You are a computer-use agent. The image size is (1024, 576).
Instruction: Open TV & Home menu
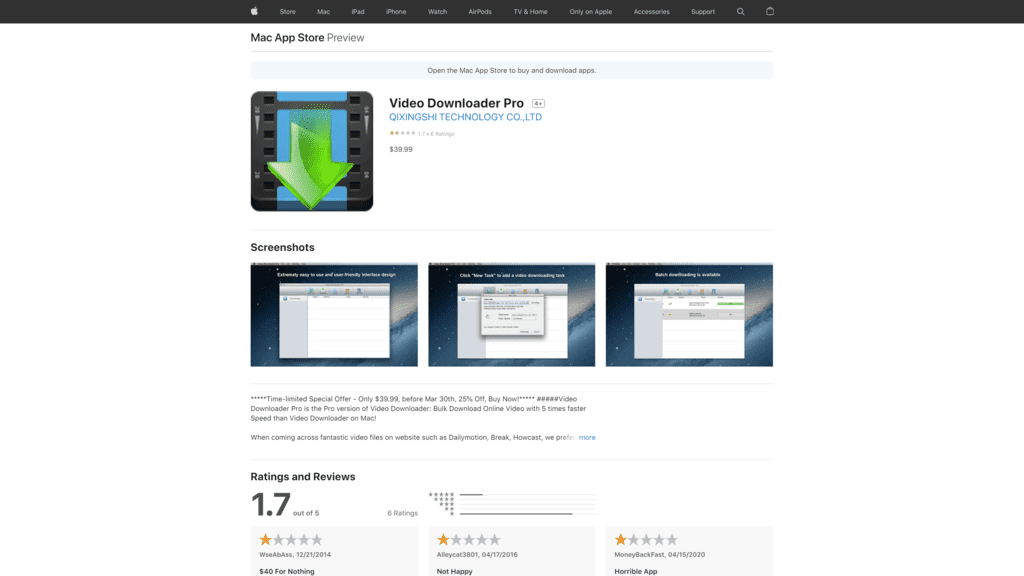(530, 12)
